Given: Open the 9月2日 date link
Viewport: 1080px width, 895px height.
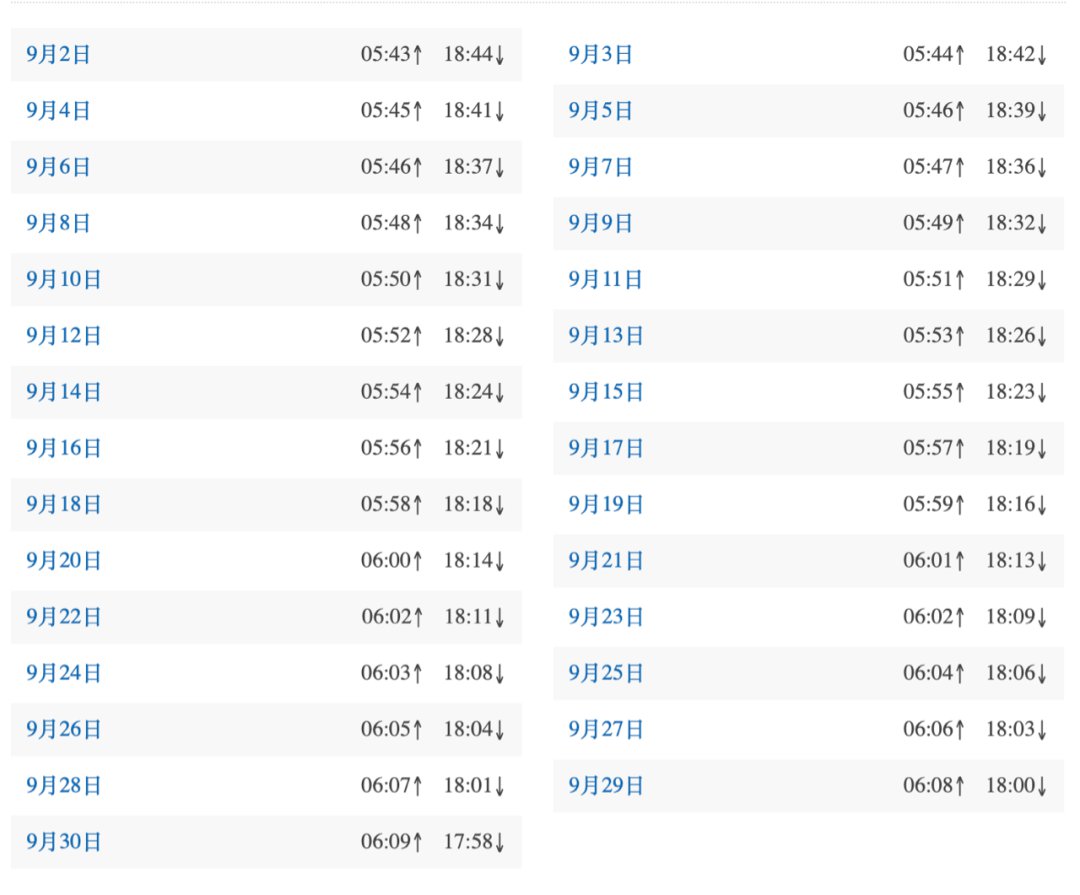Looking at the screenshot, I should pyautogui.click(x=58, y=55).
